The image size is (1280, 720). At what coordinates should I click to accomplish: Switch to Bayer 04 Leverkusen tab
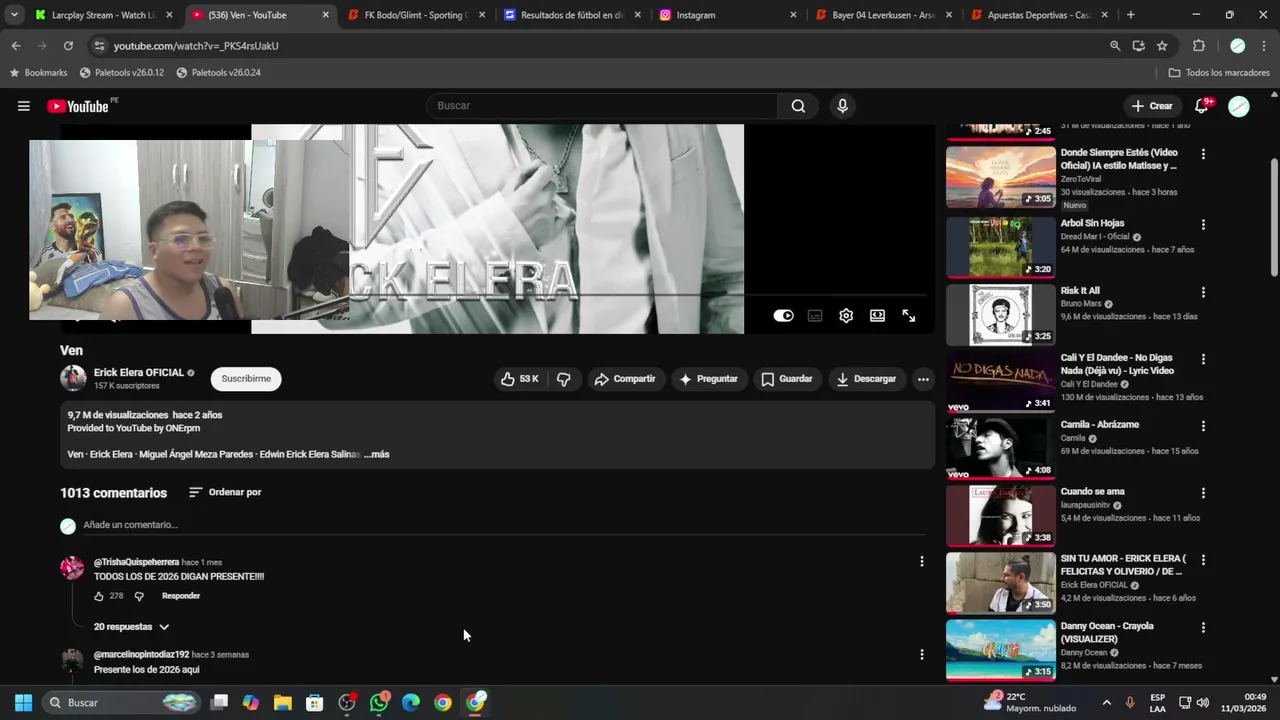pyautogui.click(x=885, y=15)
